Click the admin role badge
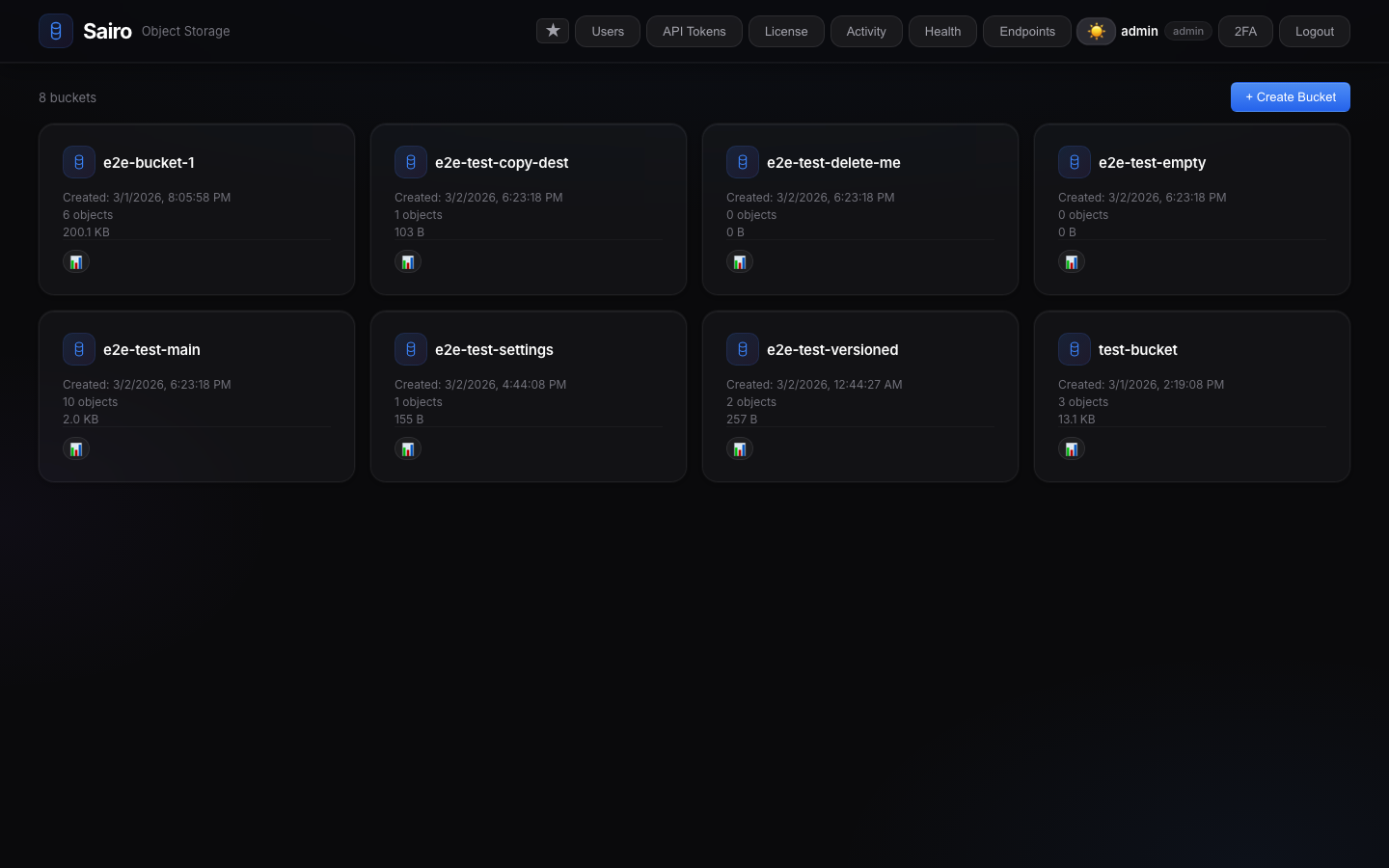This screenshot has width=1389, height=868. pyautogui.click(x=1188, y=31)
